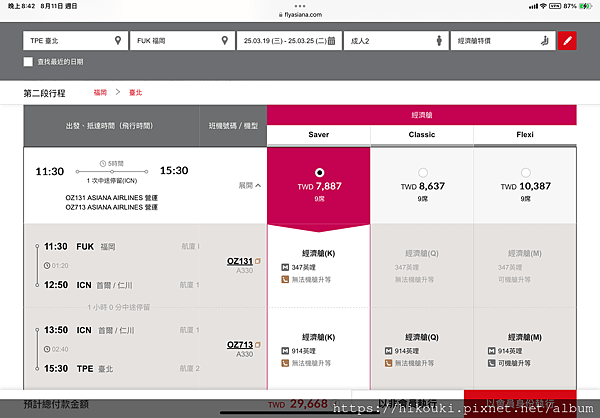The image size is (600, 418).
Task: Click the Saver column header
Action: [x=318, y=135]
